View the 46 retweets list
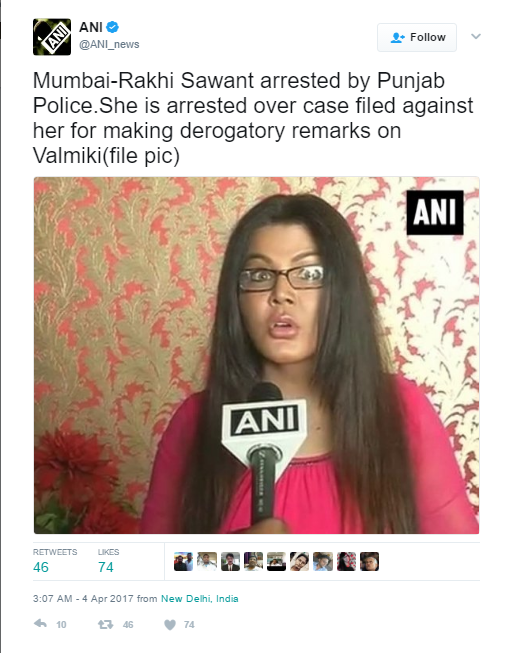The height and width of the screenshot is (653, 512). point(55,561)
